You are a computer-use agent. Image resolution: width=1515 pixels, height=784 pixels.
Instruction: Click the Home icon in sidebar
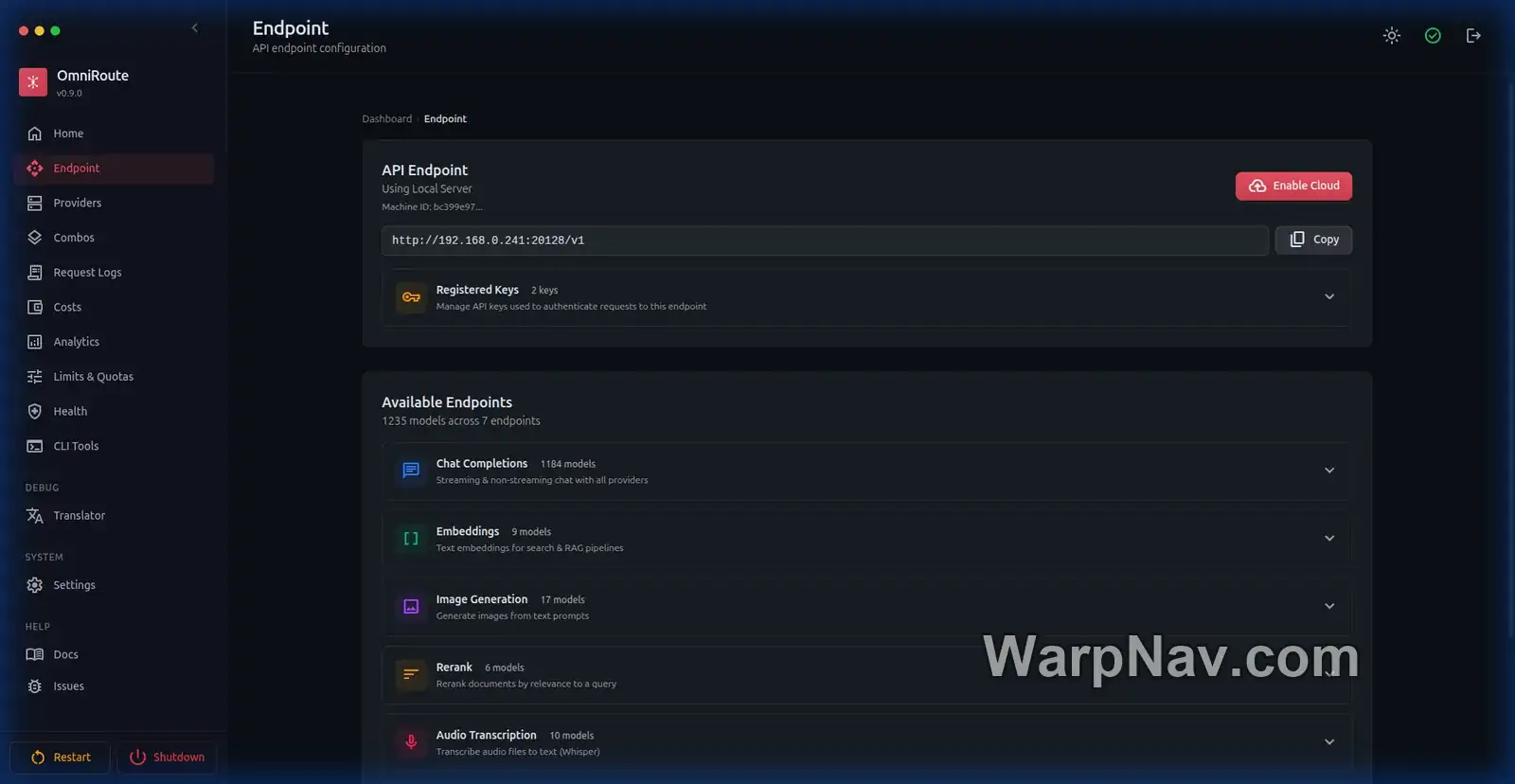pos(35,134)
